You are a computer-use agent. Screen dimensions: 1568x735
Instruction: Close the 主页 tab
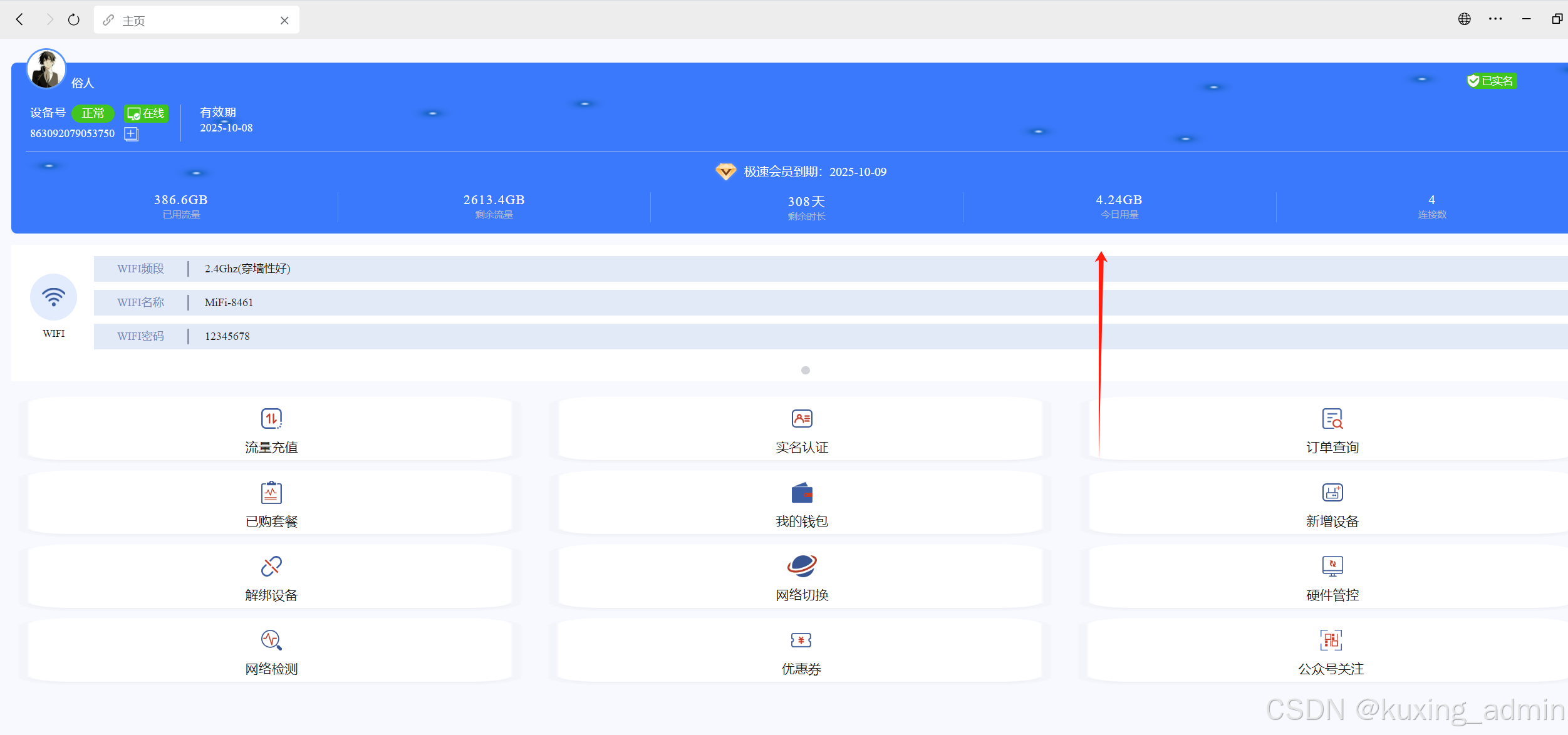(284, 21)
